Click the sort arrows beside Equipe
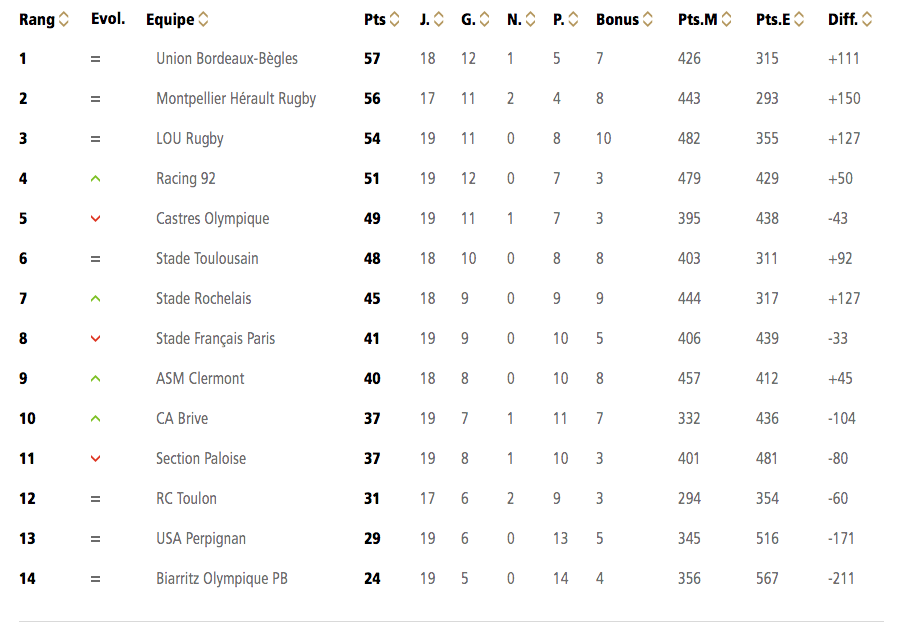 [203, 20]
